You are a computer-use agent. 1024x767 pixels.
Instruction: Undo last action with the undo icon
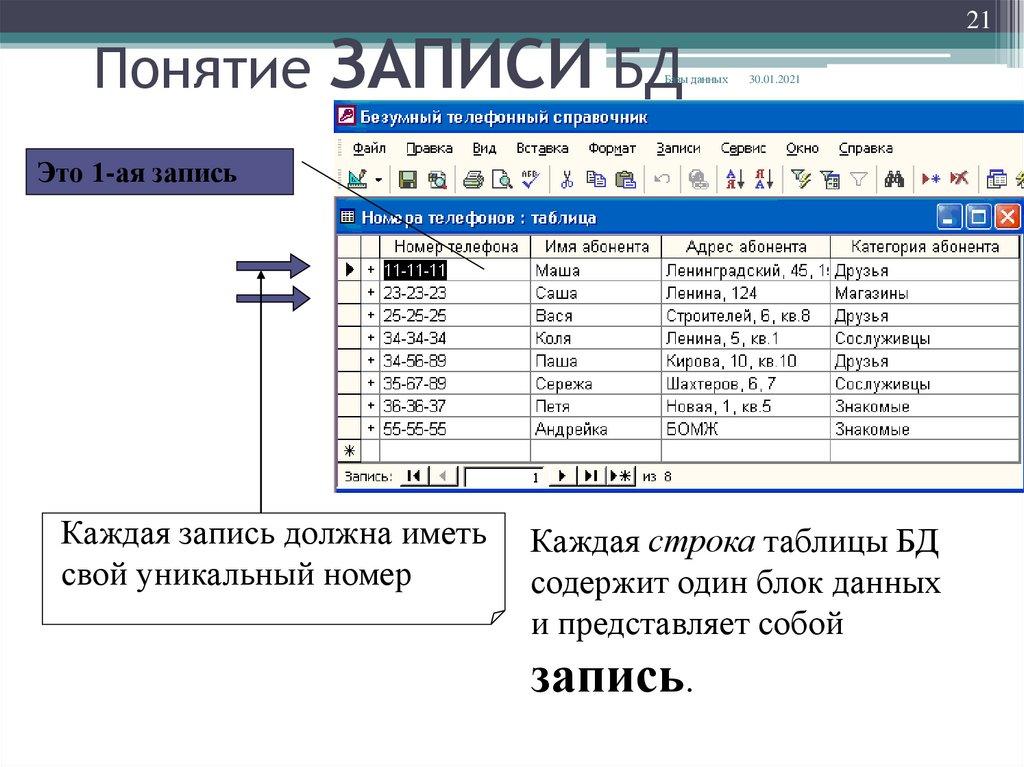pos(660,180)
